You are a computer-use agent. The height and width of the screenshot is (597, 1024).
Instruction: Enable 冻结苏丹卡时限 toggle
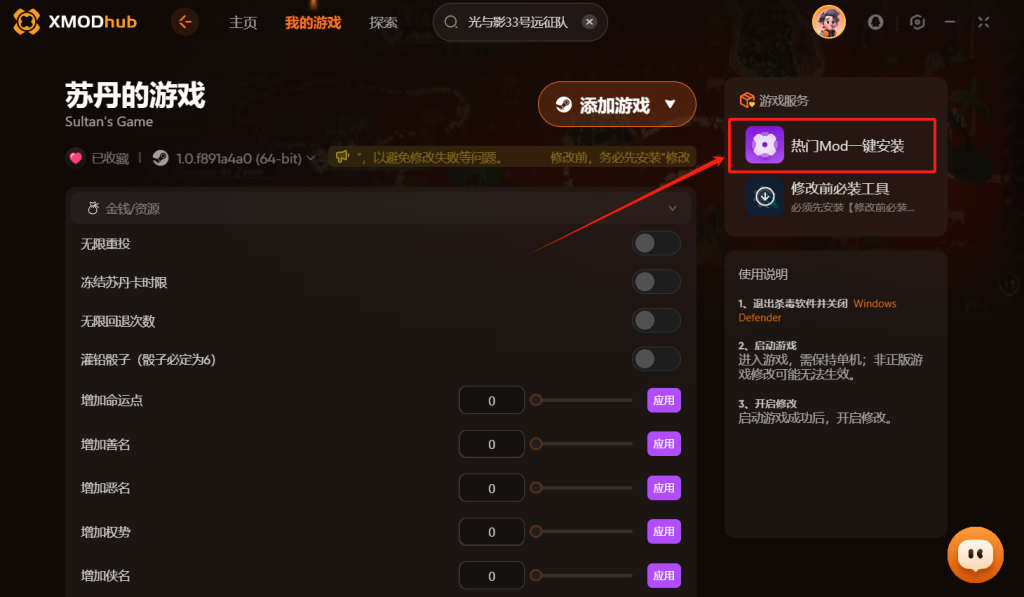click(x=656, y=282)
